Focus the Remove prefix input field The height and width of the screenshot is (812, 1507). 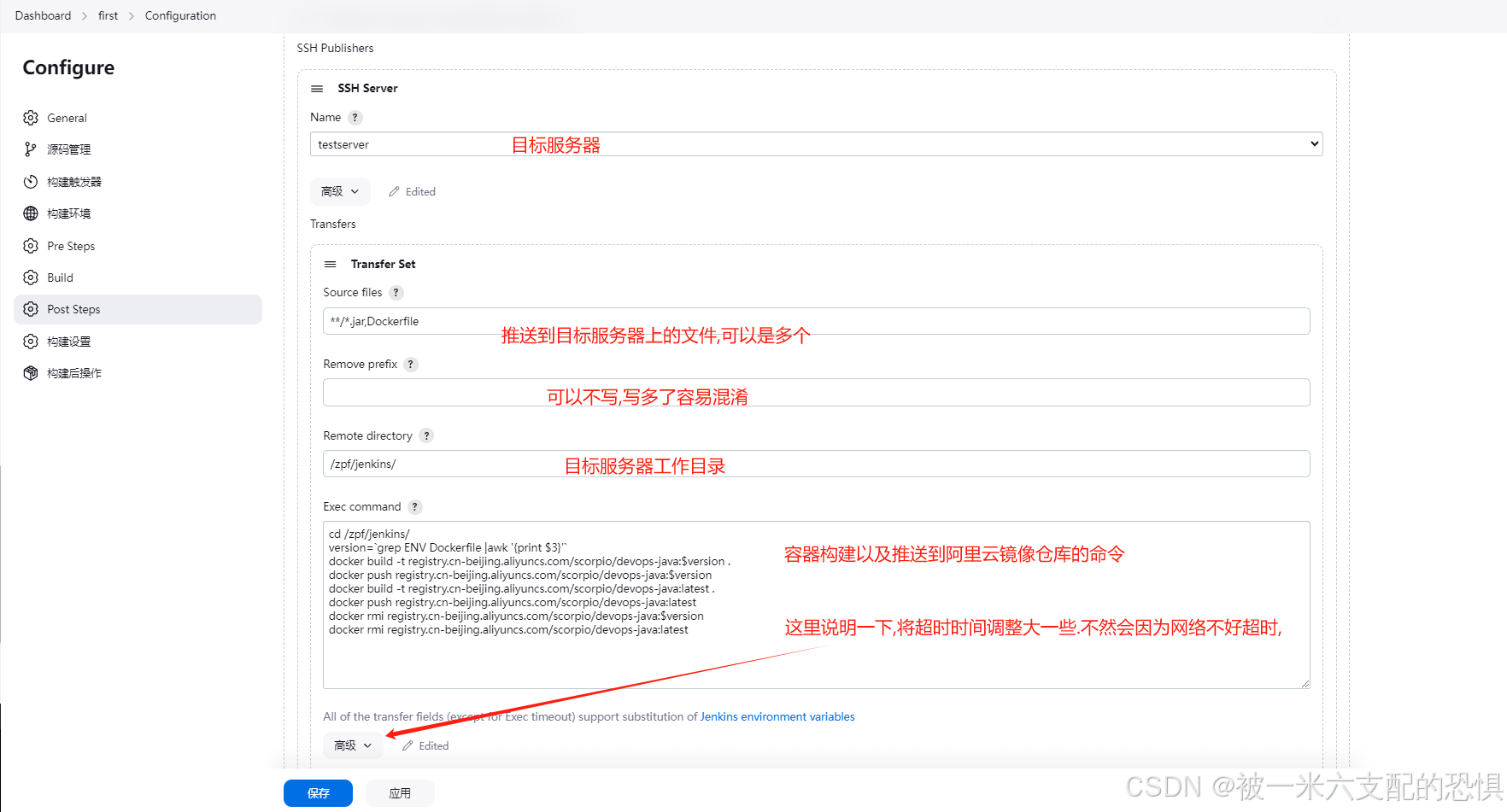pos(816,393)
